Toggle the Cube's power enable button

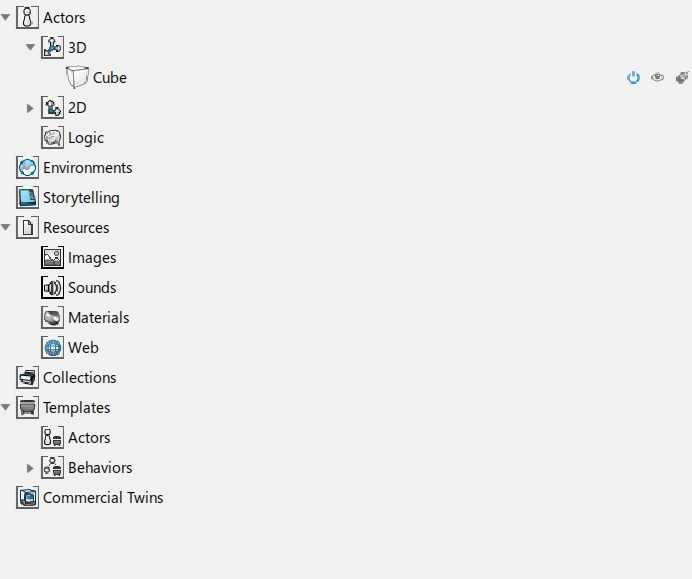click(x=633, y=77)
